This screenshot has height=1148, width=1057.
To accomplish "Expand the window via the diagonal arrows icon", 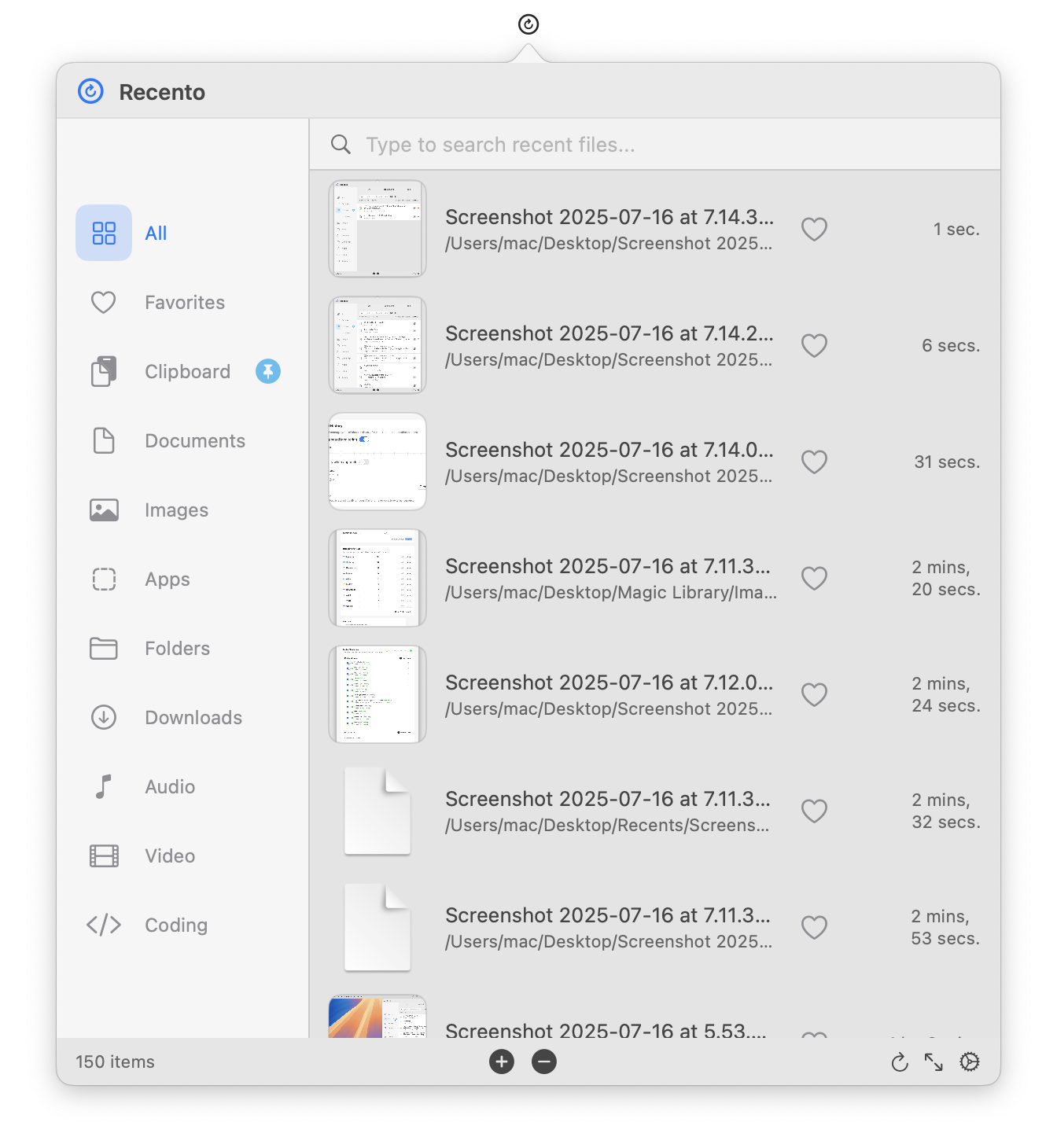I will [934, 1062].
